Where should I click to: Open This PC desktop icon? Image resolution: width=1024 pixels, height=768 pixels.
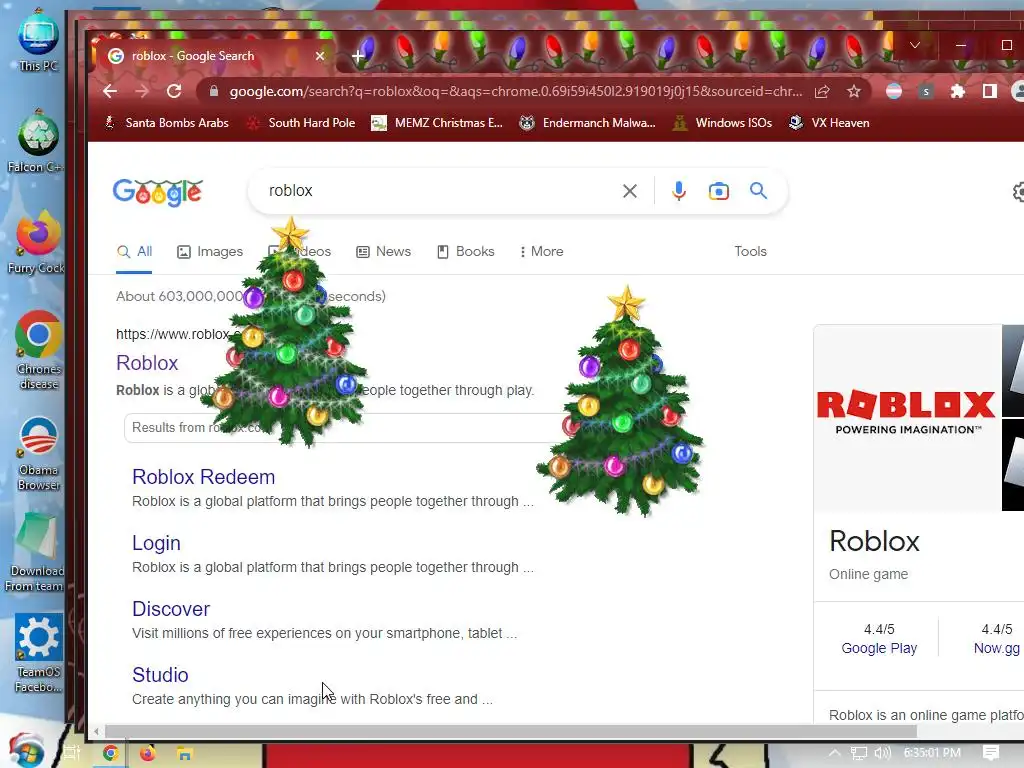tap(38, 40)
